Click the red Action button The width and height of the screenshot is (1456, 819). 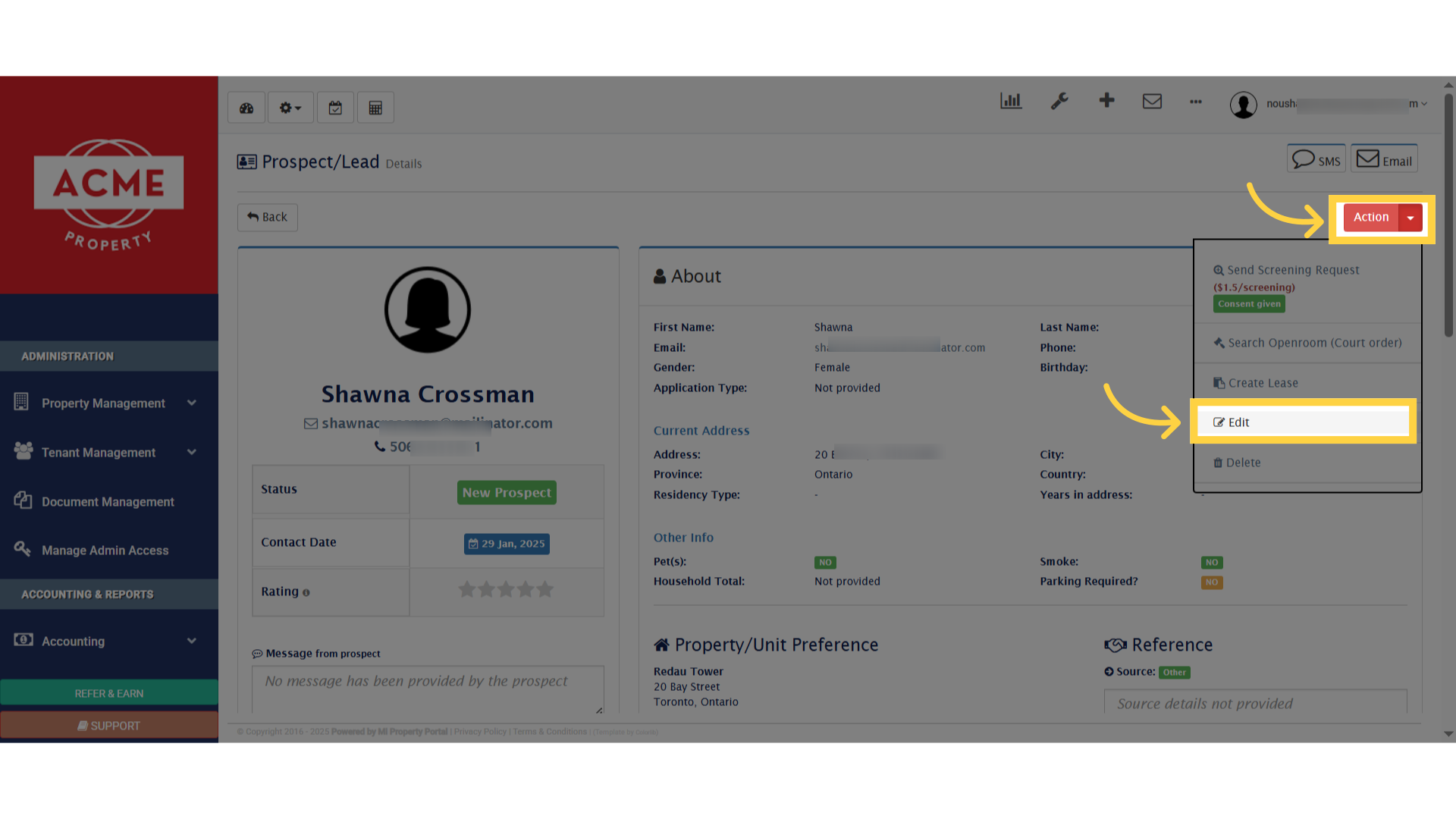click(x=1371, y=218)
